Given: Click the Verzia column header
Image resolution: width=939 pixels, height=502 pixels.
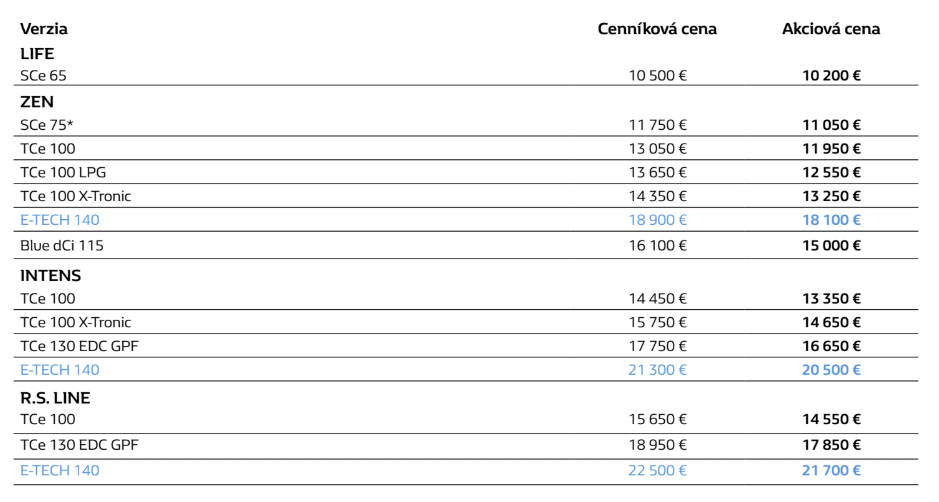Looking at the screenshot, I should 44,29.
